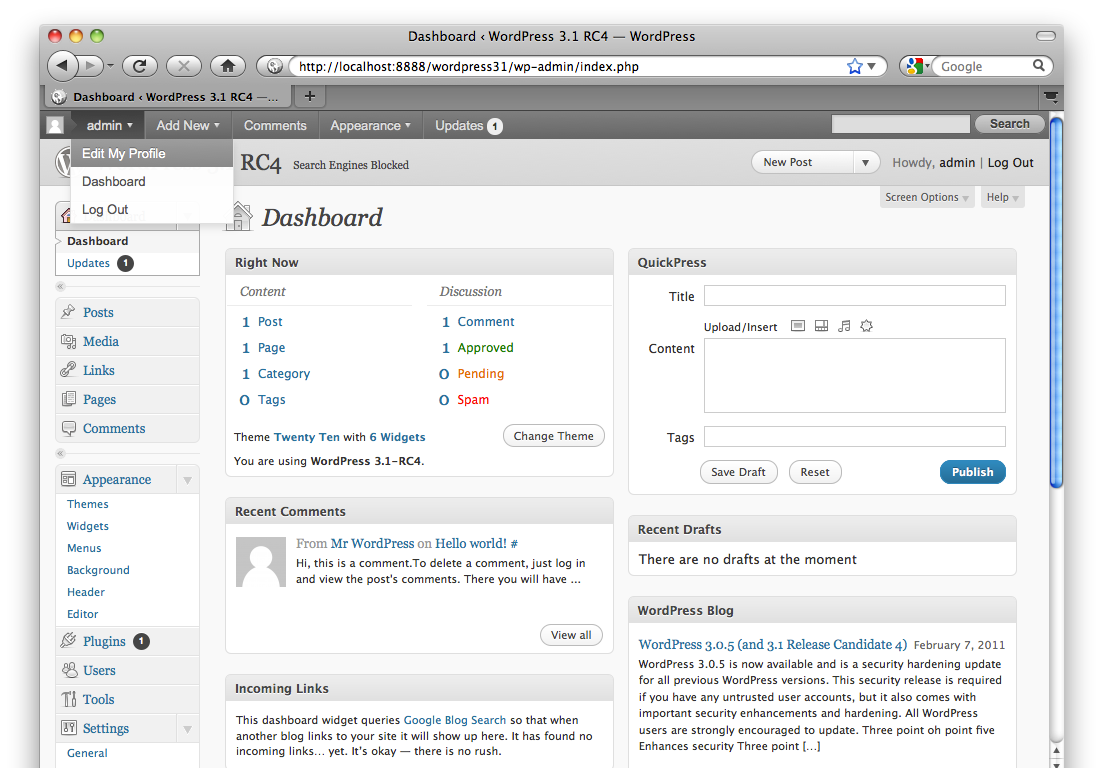Collapse the Settings sidebar submenu arrow

tap(187, 729)
